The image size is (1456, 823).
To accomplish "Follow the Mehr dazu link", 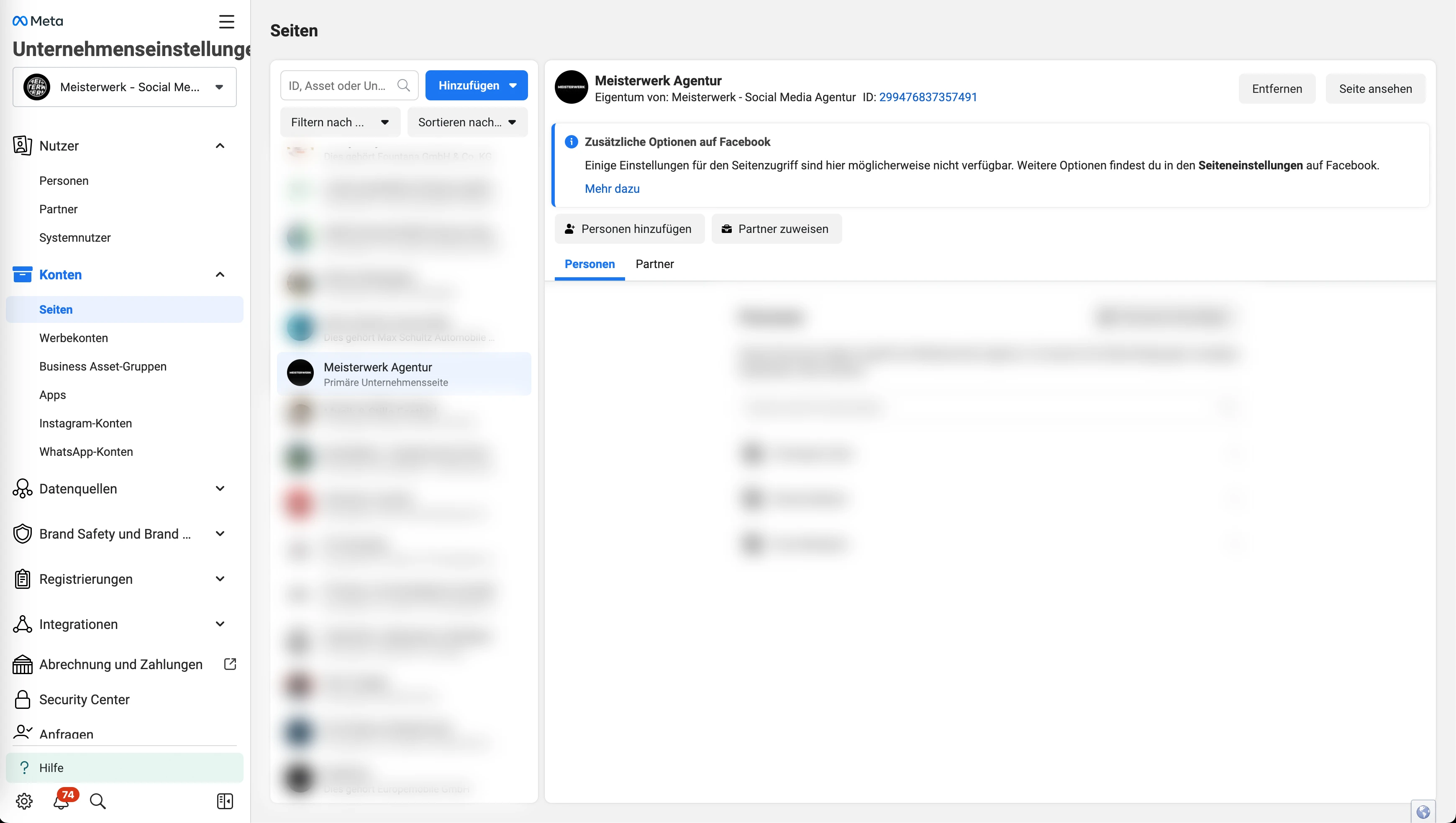I will (x=612, y=189).
